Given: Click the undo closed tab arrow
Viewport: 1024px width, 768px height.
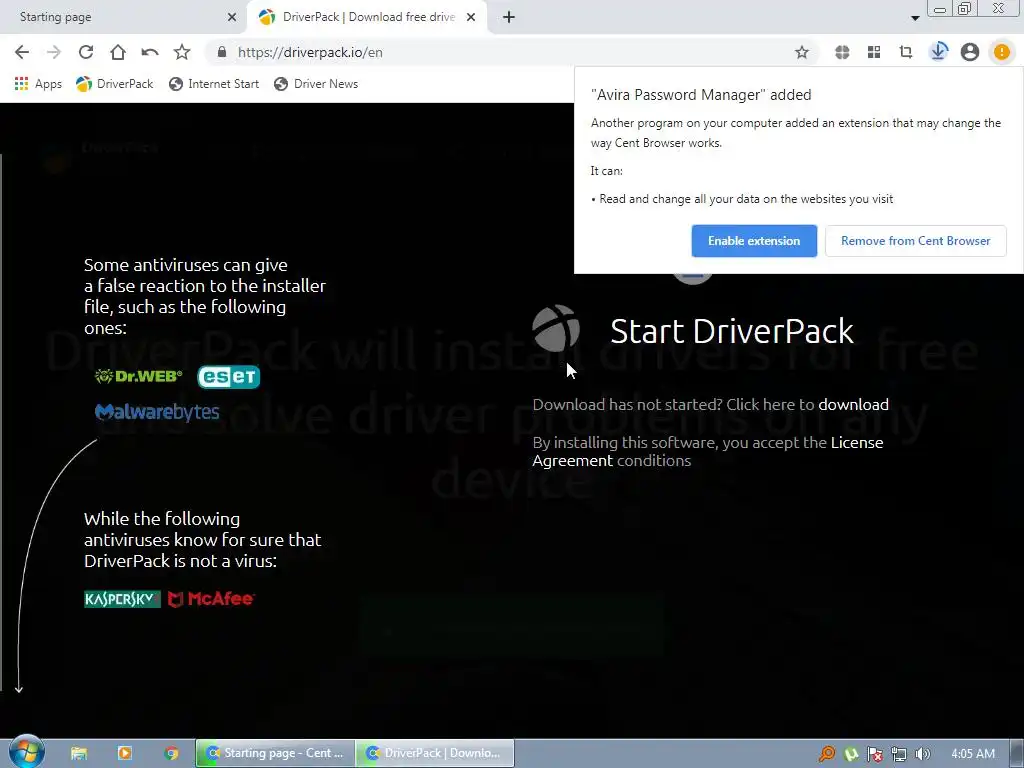Looking at the screenshot, I should pyautogui.click(x=150, y=52).
